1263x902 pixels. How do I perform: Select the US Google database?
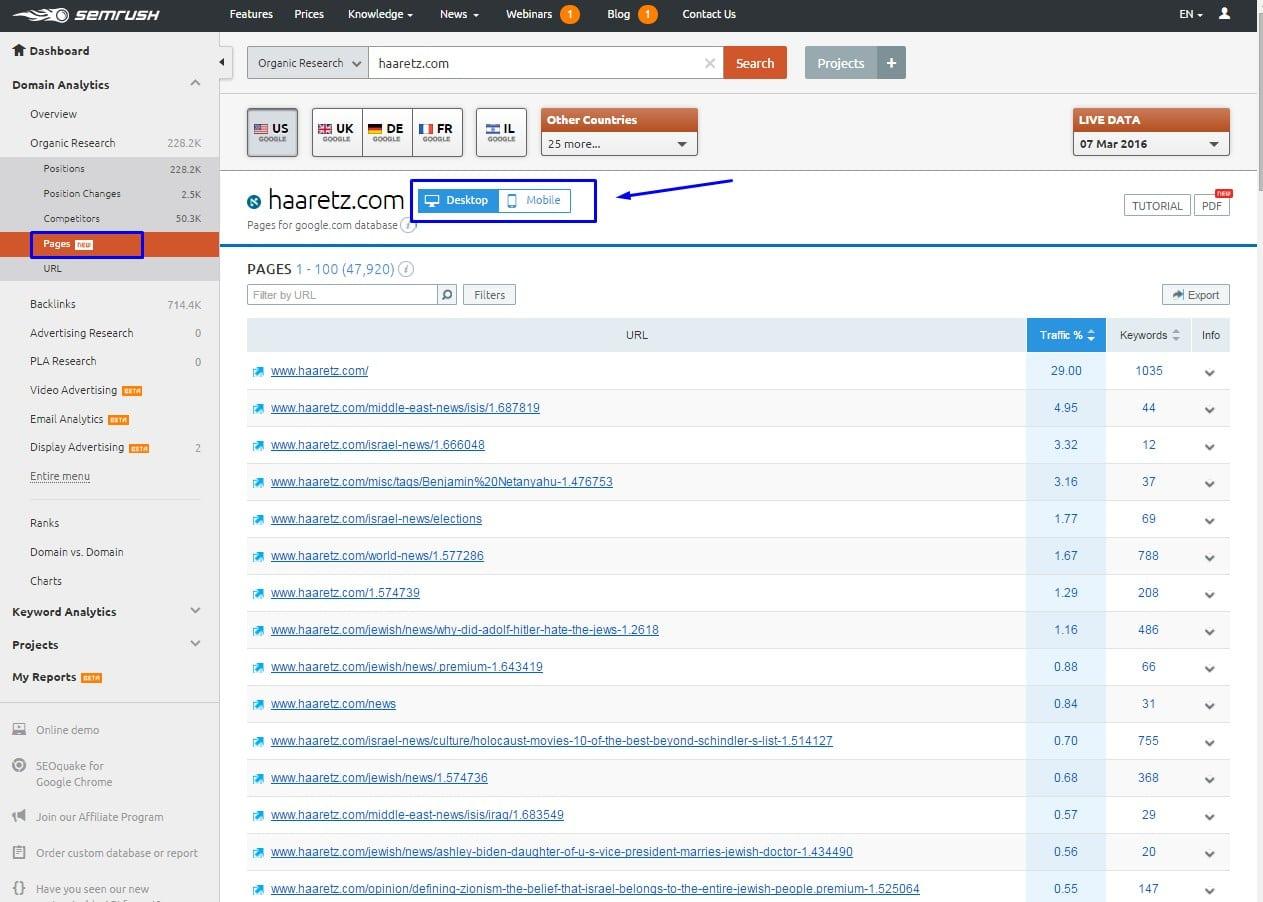click(271, 133)
